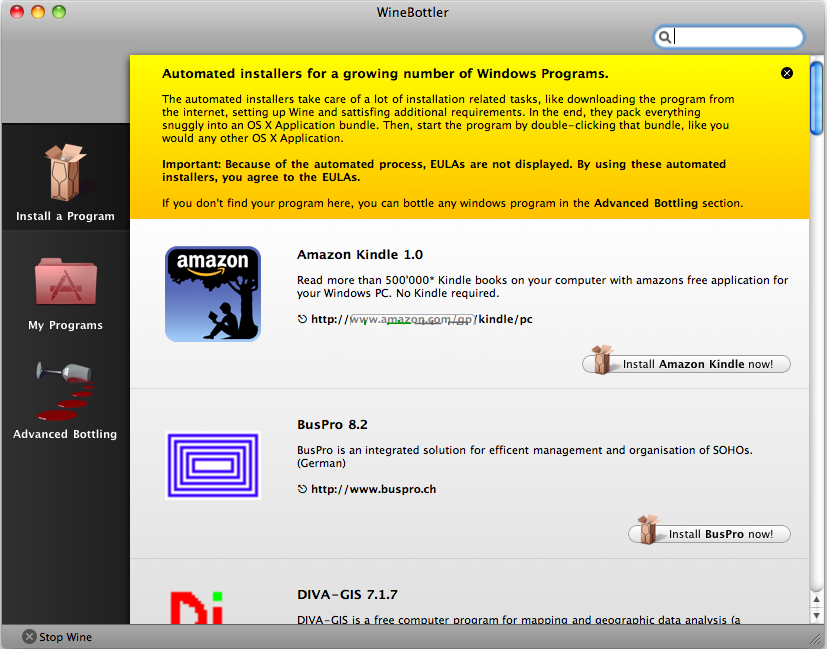
Task: Click the Install a Program label
Action: coord(65,216)
